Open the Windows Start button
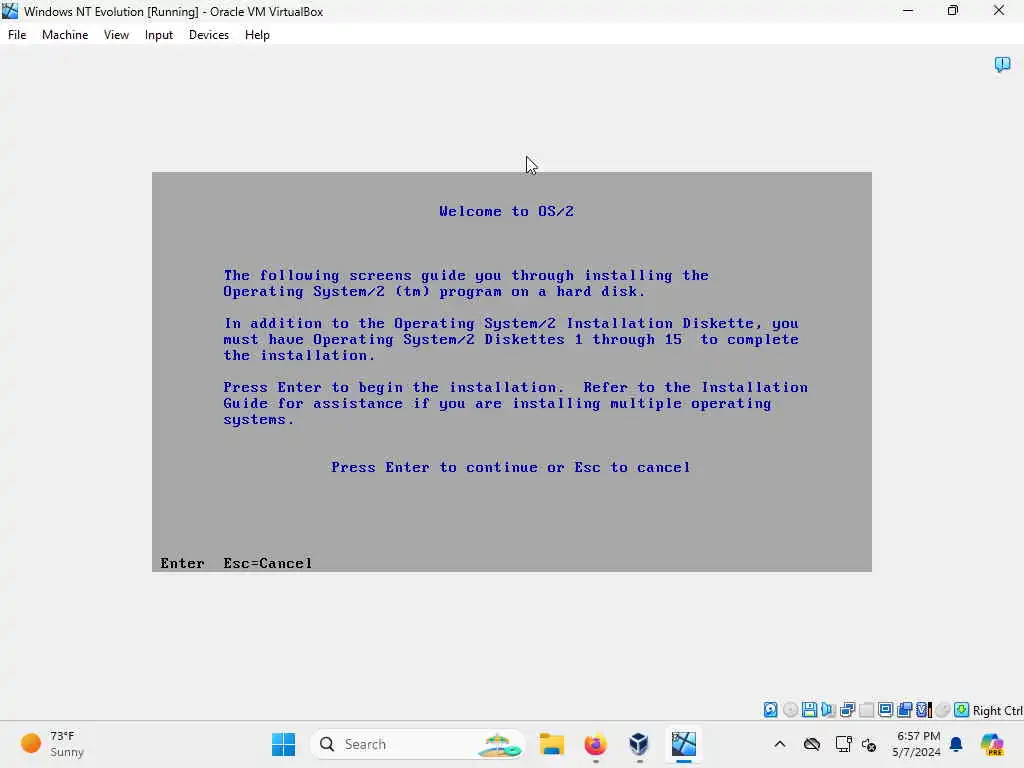The width and height of the screenshot is (1024, 768). coord(283,744)
